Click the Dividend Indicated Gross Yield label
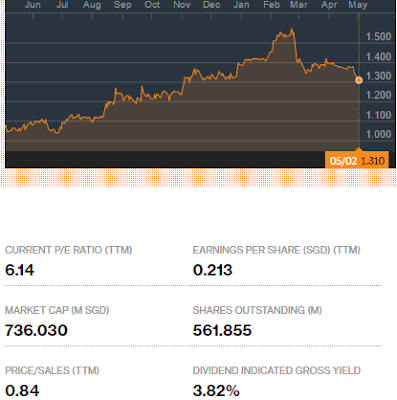The height and width of the screenshot is (400, 397). coord(277,371)
